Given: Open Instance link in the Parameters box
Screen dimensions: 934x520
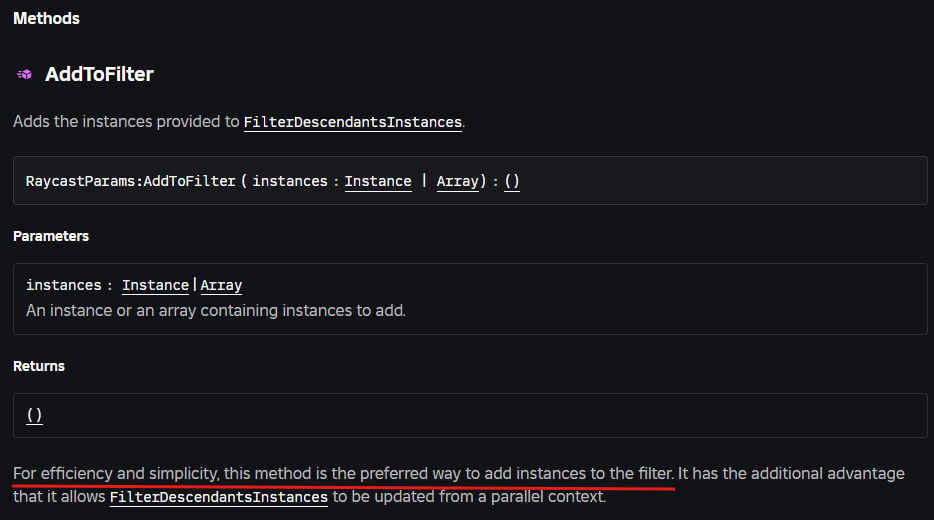Looking at the screenshot, I should (x=155, y=285).
